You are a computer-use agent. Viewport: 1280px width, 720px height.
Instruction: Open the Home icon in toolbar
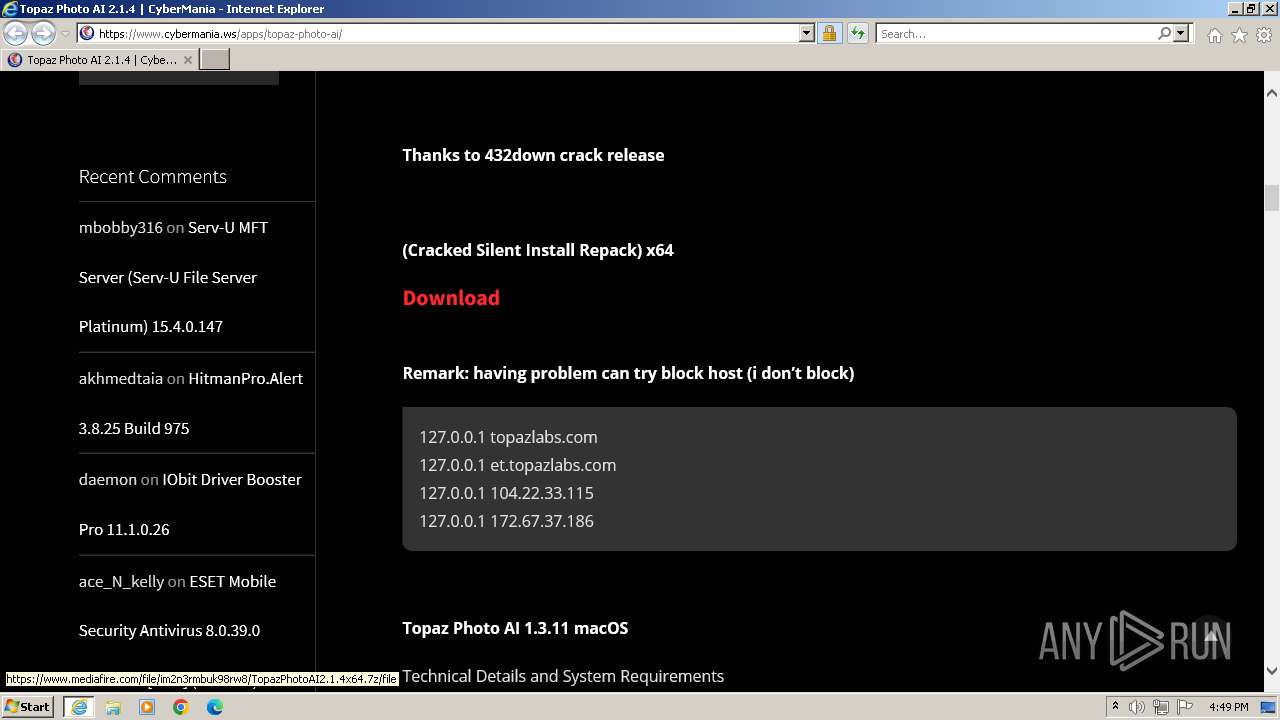coord(1214,35)
